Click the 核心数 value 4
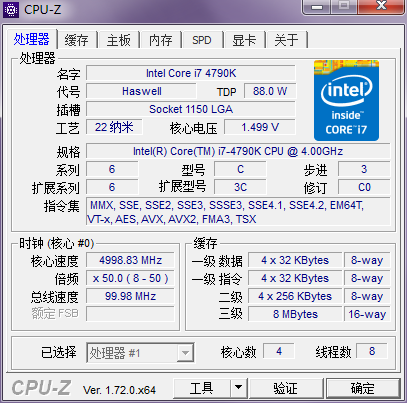This screenshot has width=407, height=403. (279, 351)
